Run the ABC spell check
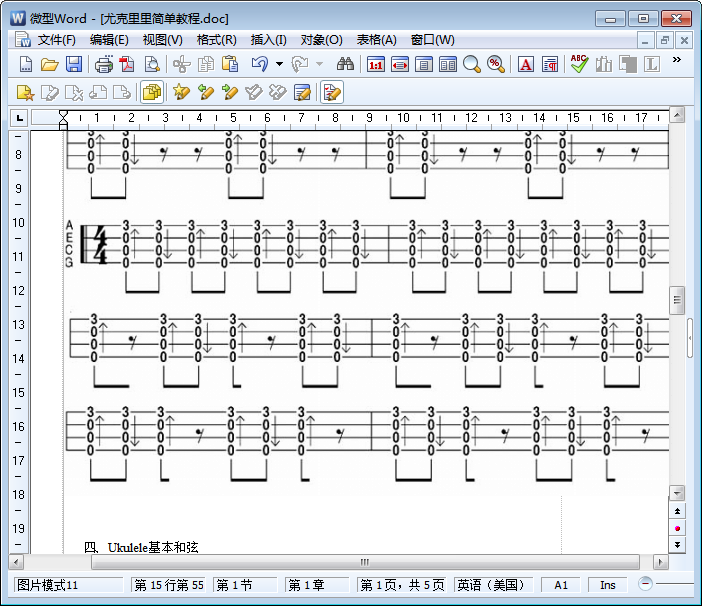The image size is (702, 606). point(579,64)
